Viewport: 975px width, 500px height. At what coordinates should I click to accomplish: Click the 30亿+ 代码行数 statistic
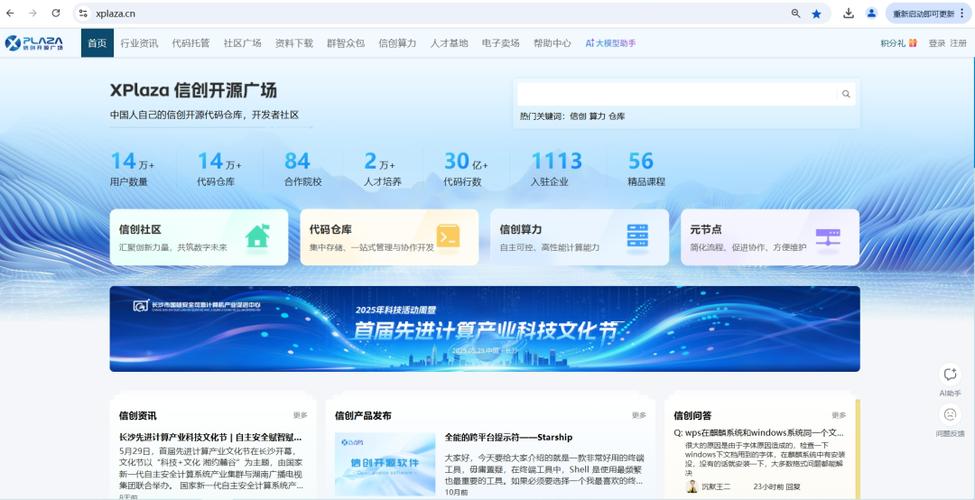point(466,169)
